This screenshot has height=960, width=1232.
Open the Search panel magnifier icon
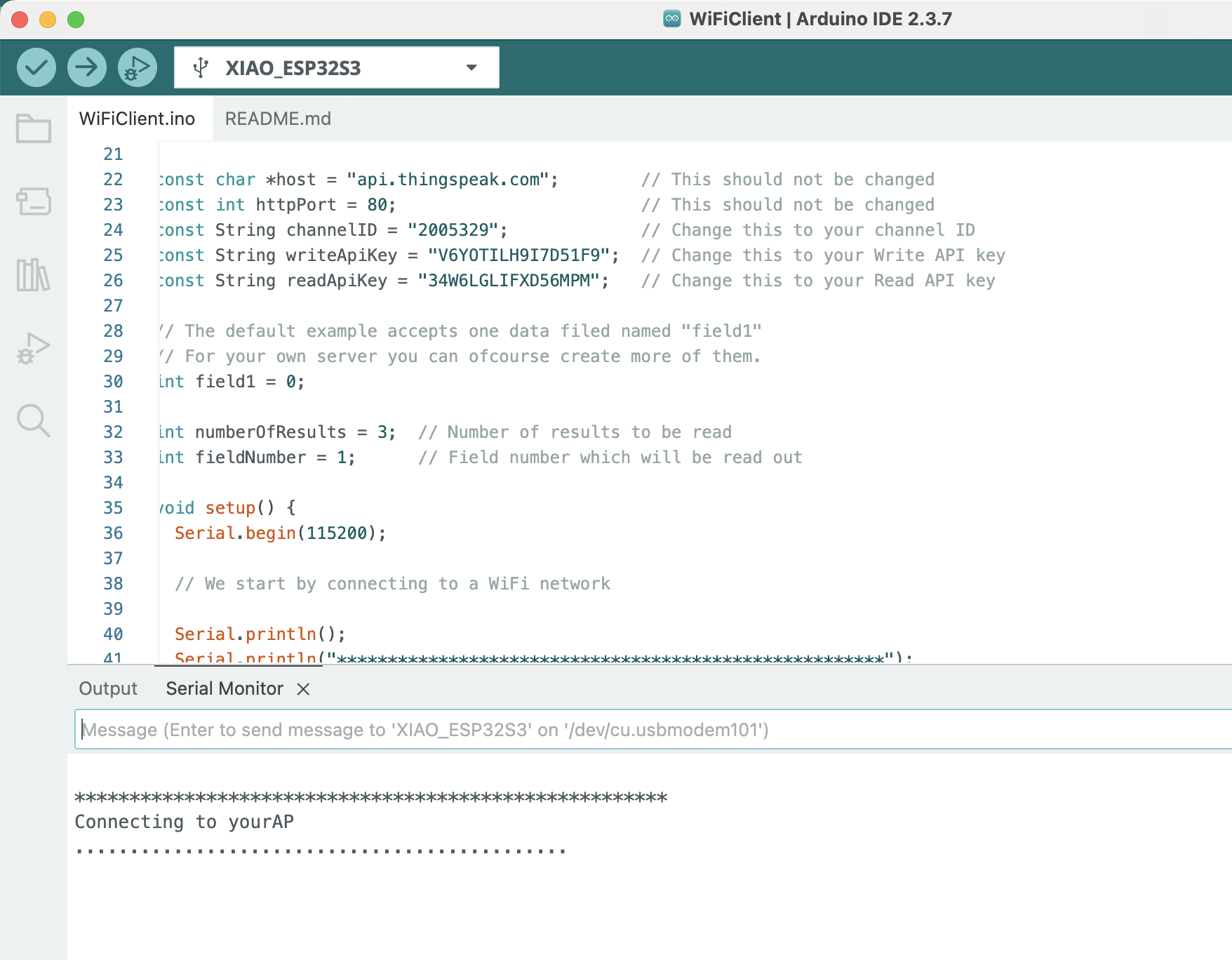pos(34,420)
